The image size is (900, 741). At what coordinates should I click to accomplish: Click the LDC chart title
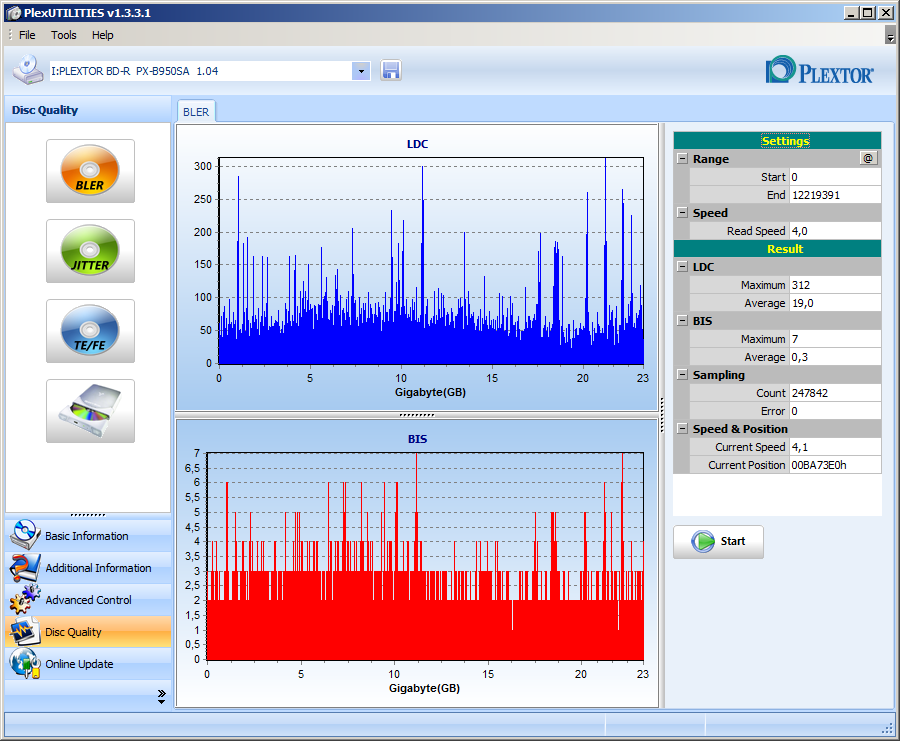coord(417,144)
